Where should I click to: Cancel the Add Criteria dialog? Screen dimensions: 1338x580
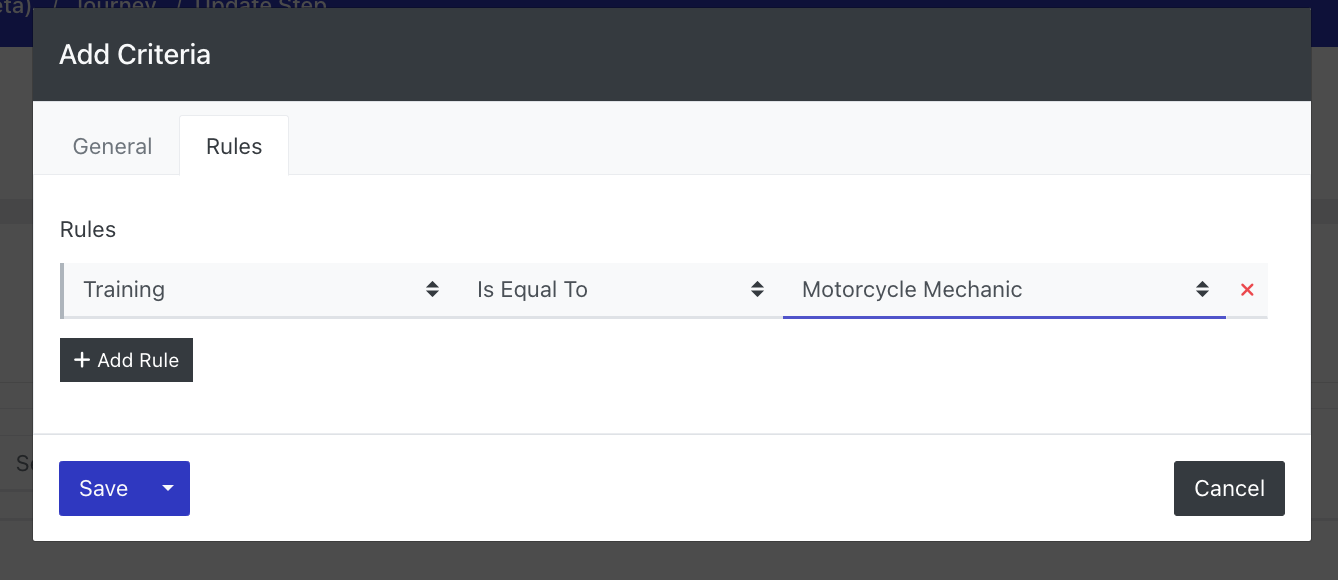1229,488
